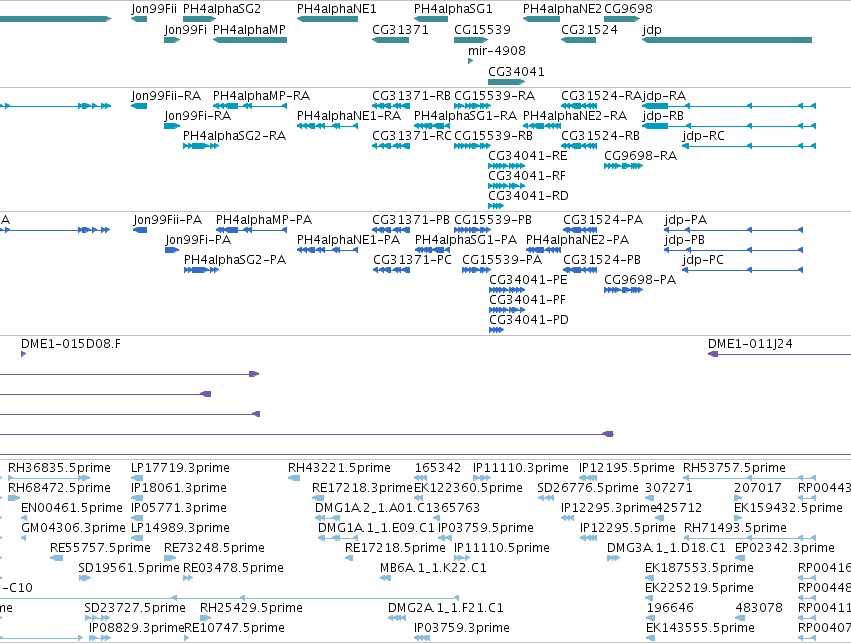Select the mir-4908 feature label

click(497, 51)
